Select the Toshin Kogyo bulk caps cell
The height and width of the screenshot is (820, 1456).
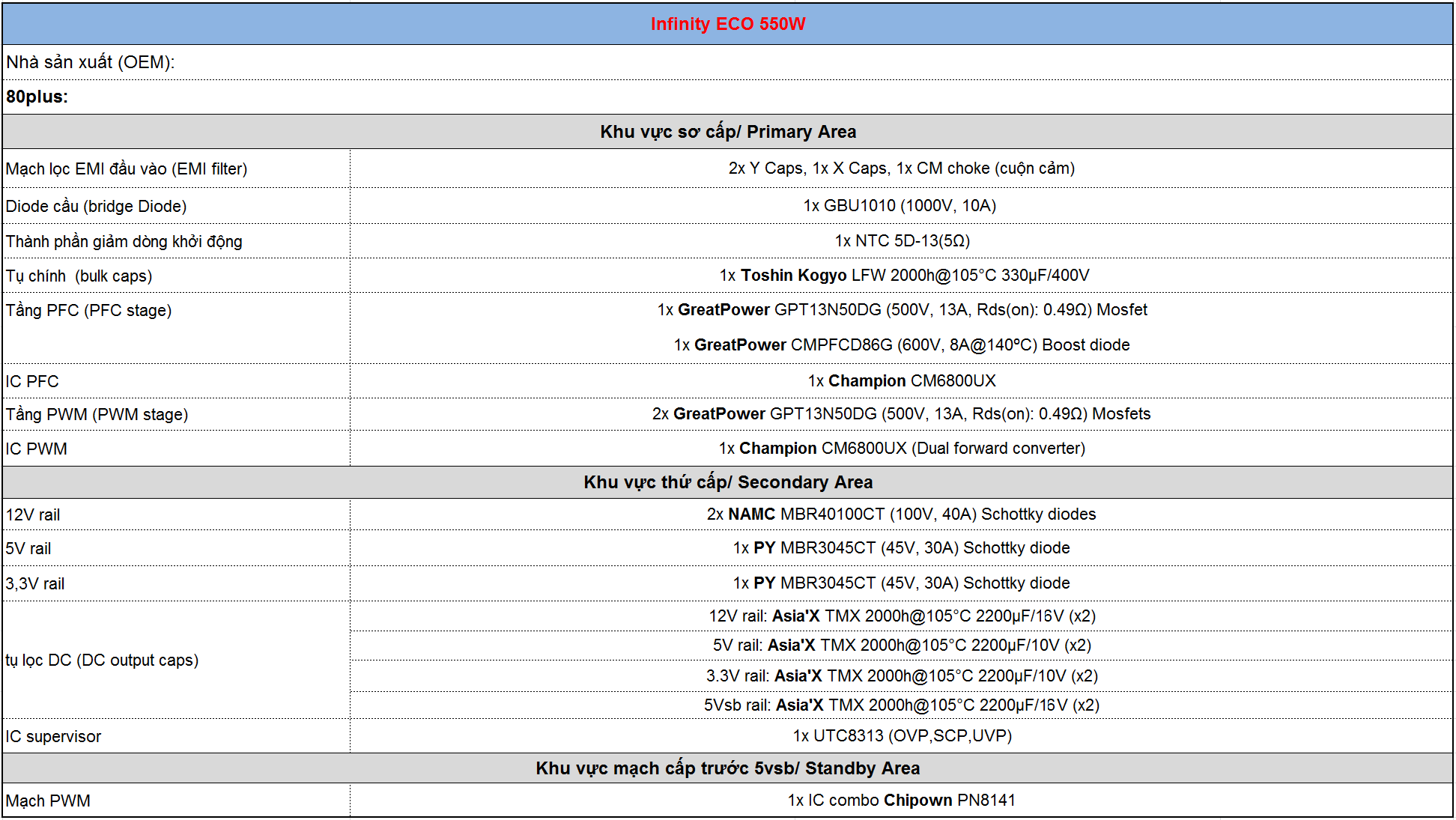coord(904,275)
